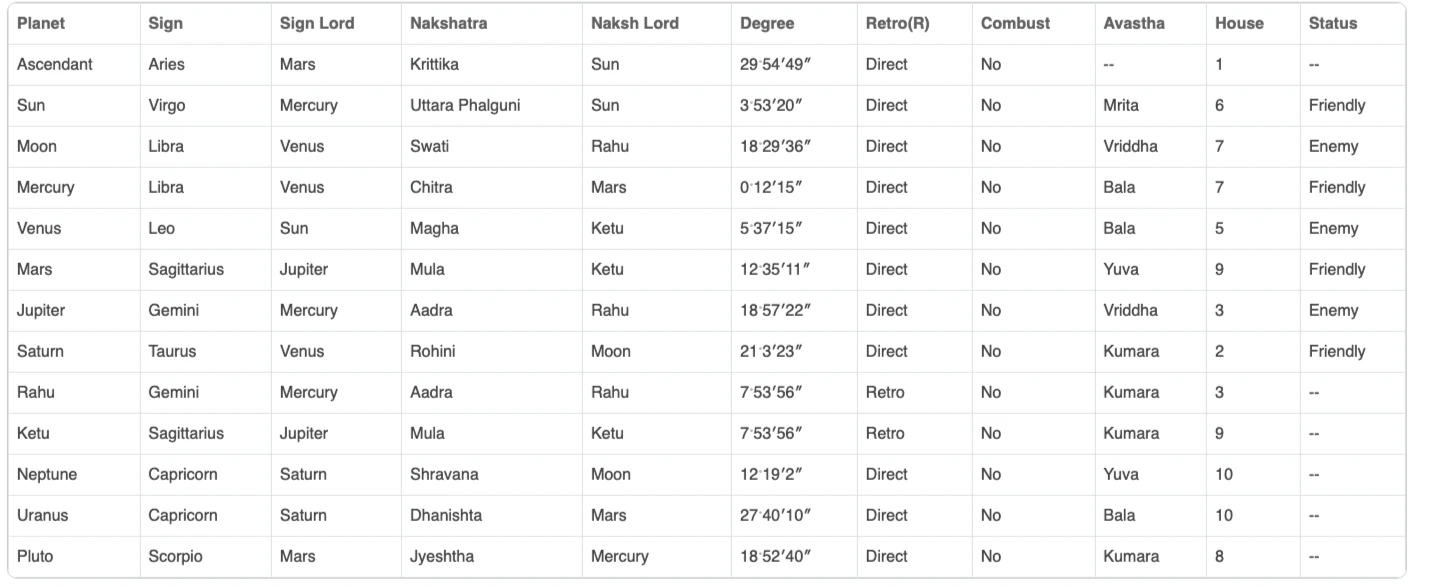Click the Magha nakshatra cell for Venus
This screenshot has width=1431, height=586.
(x=434, y=228)
